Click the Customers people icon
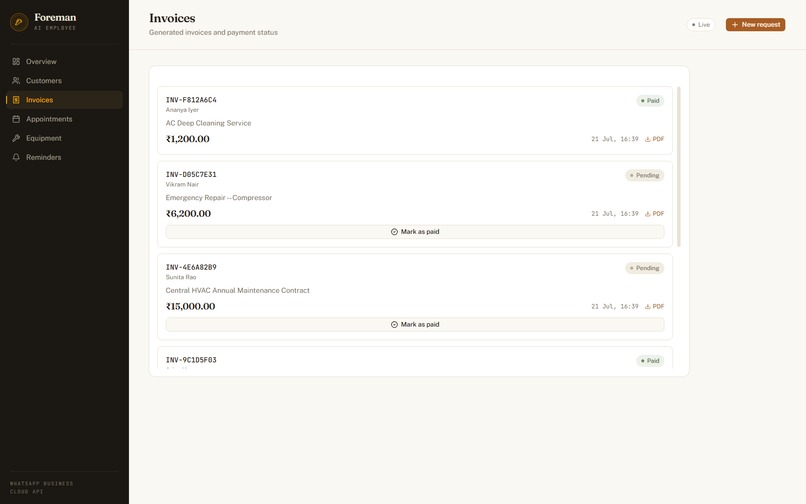 [16, 81]
